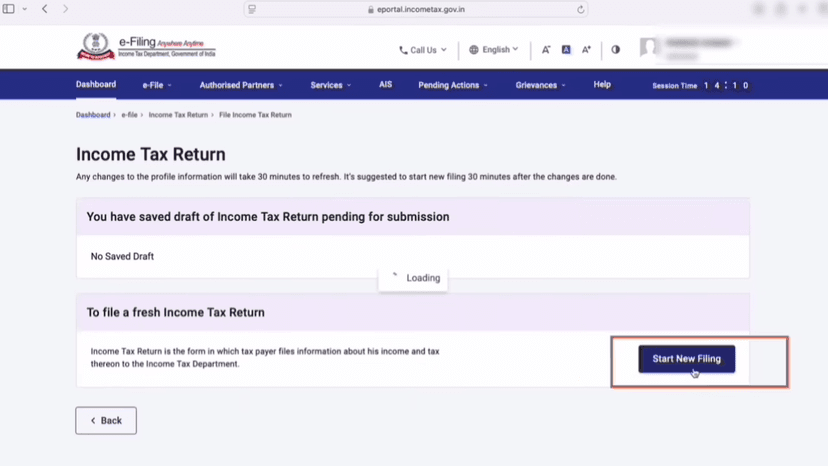Expand the Services menu
The image size is (828, 466).
tap(331, 85)
